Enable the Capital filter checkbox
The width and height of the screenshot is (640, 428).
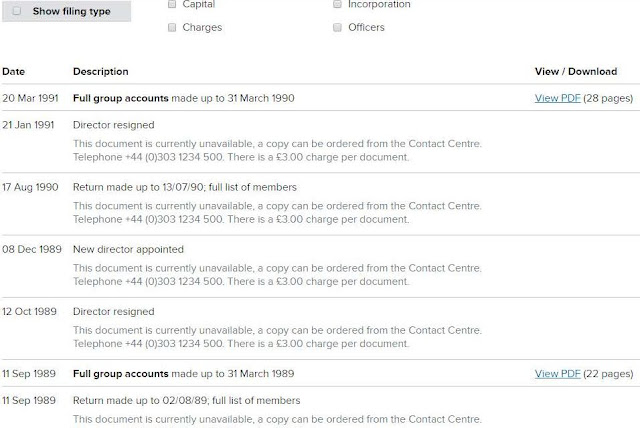[x=172, y=4]
